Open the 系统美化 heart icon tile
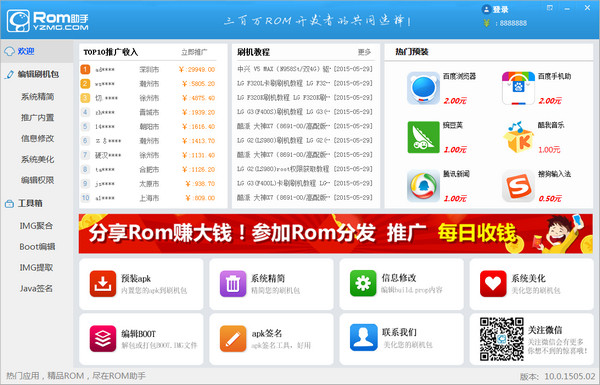 tap(493, 284)
